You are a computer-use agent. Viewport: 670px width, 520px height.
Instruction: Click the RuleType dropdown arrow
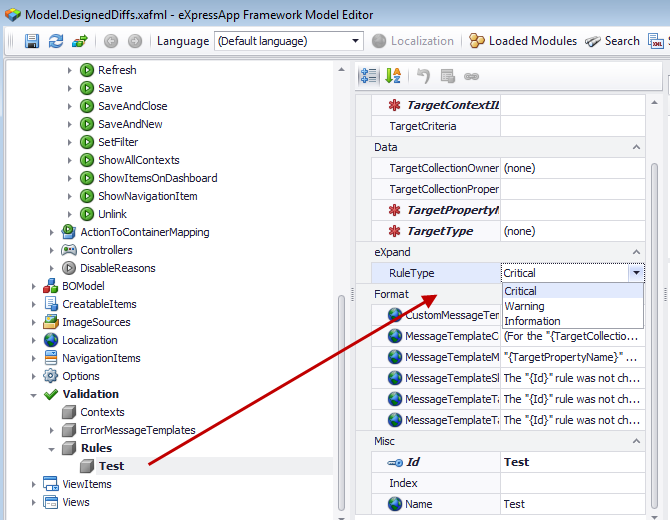click(636, 273)
